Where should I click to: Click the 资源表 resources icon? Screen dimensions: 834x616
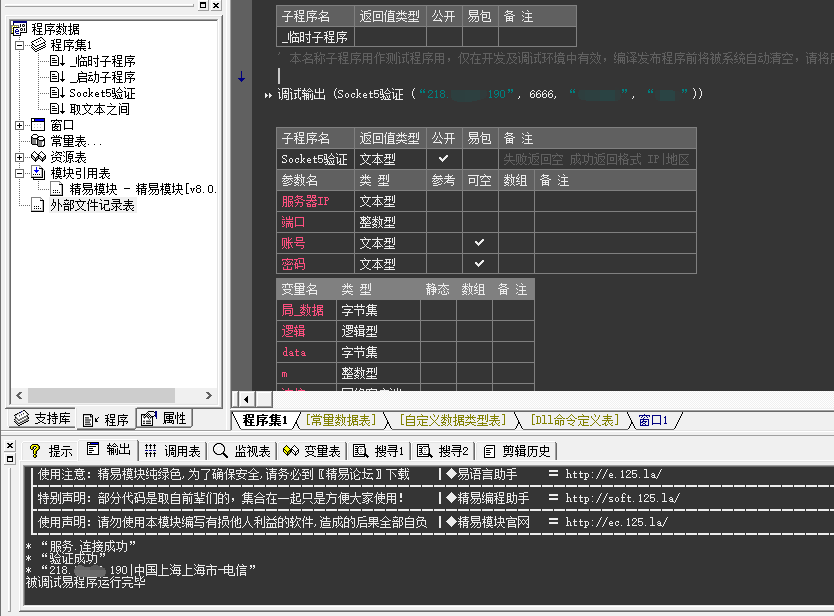coord(38,156)
